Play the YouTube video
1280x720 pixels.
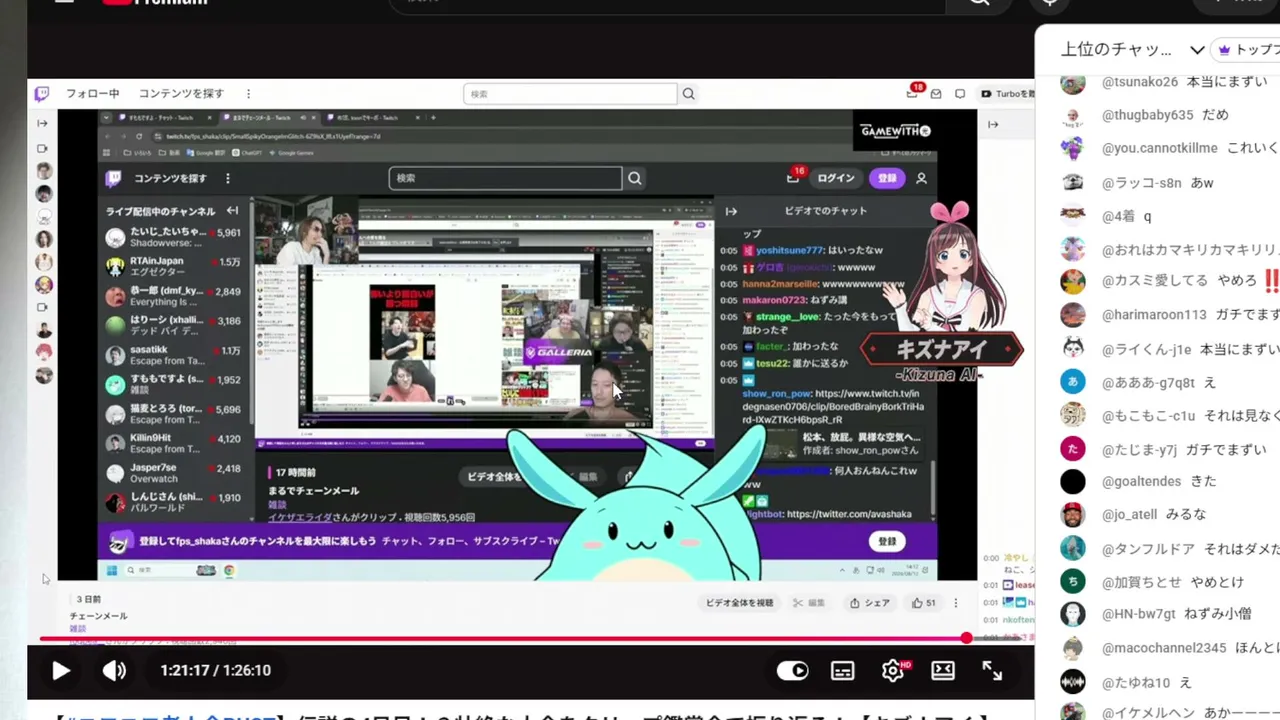(61, 671)
